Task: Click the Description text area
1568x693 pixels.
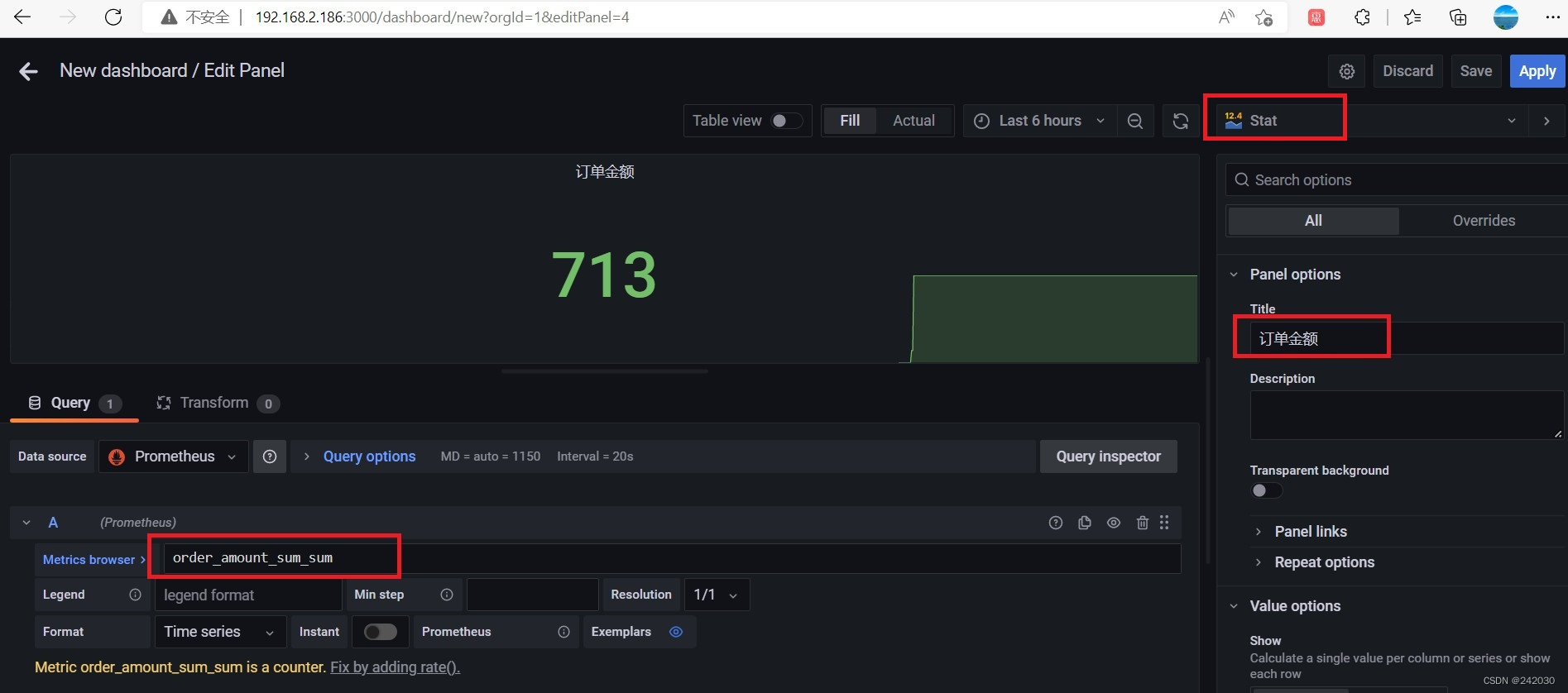Action: click(1406, 415)
